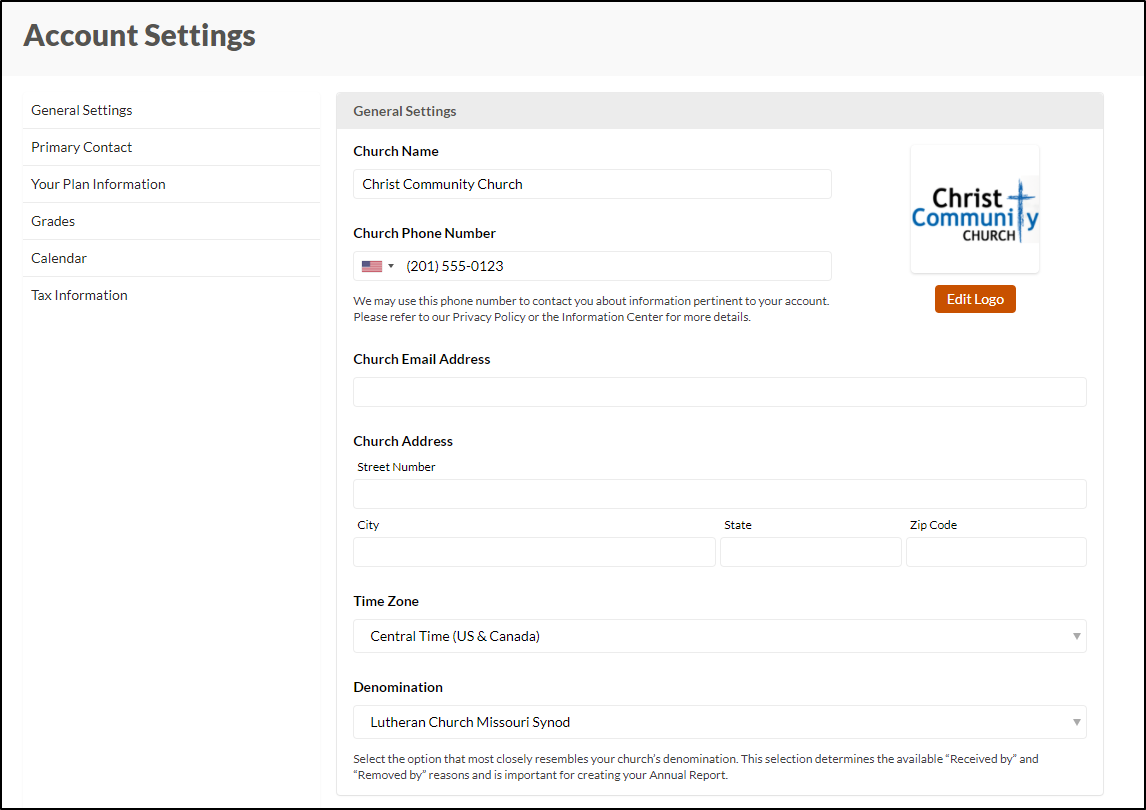This screenshot has width=1146, height=810.
Task: Click the Zip Code label
Action: (x=933, y=525)
